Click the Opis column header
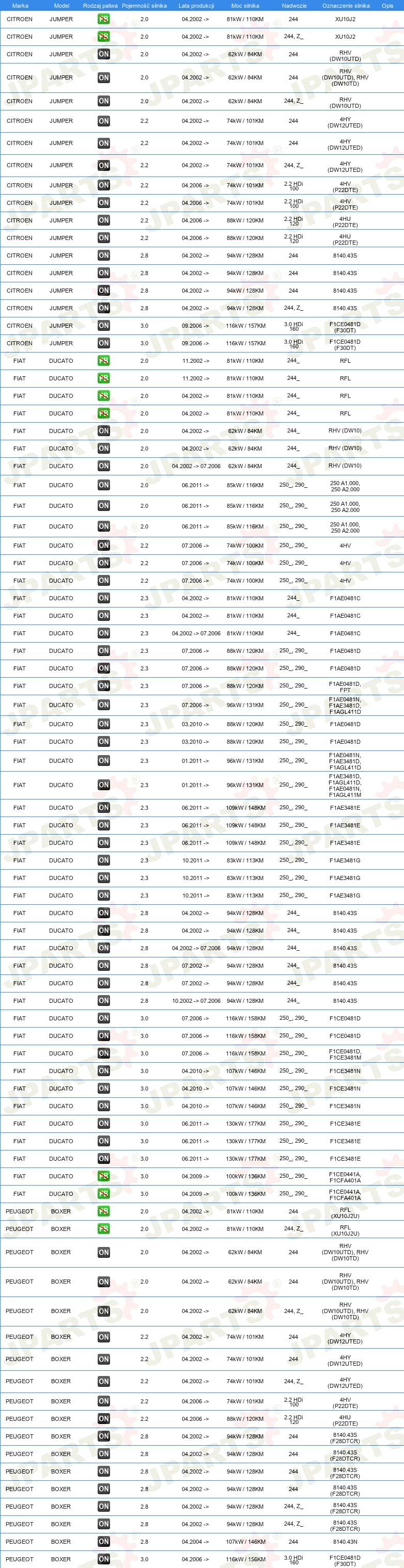Image resolution: width=404 pixels, height=1568 pixels. point(387,6)
